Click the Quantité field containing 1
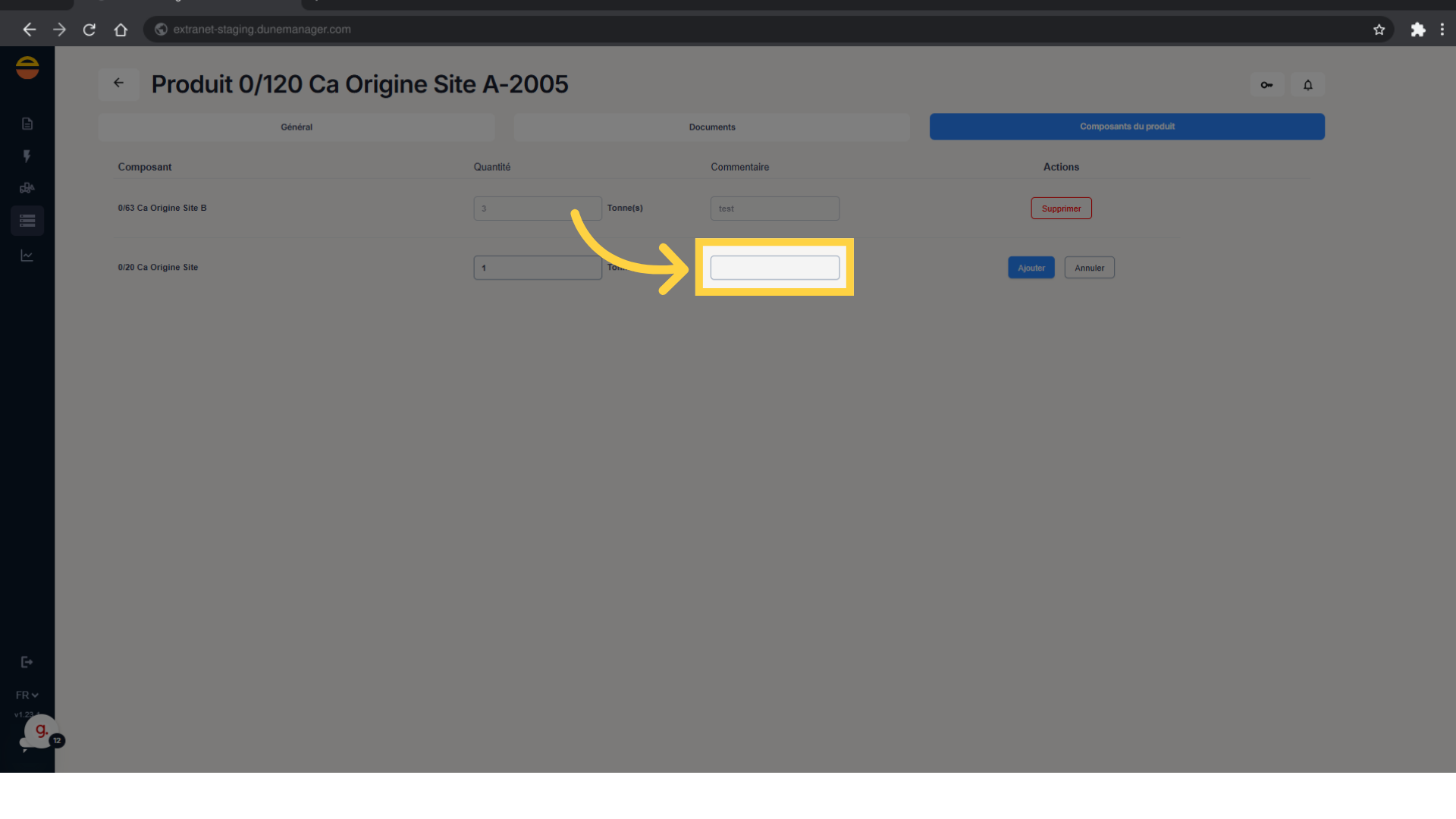This screenshot has height=819, width=1456. click(537, 268)
